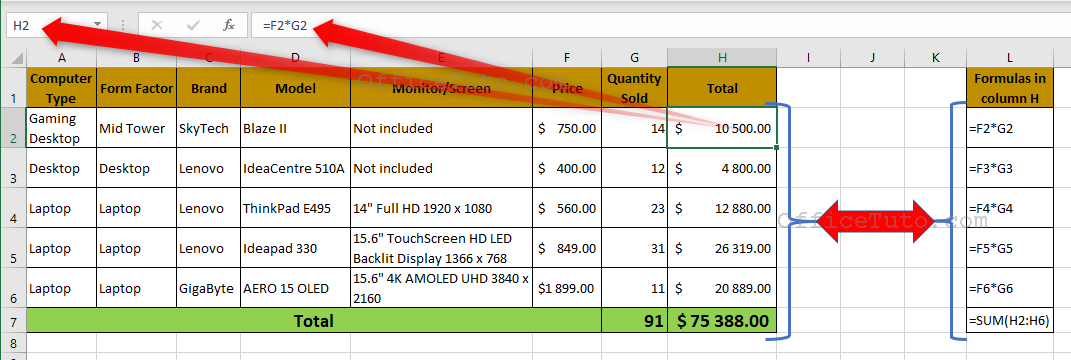Select row 2 header
Viewport: 1071px width, 360px height.
pos(14,127)
